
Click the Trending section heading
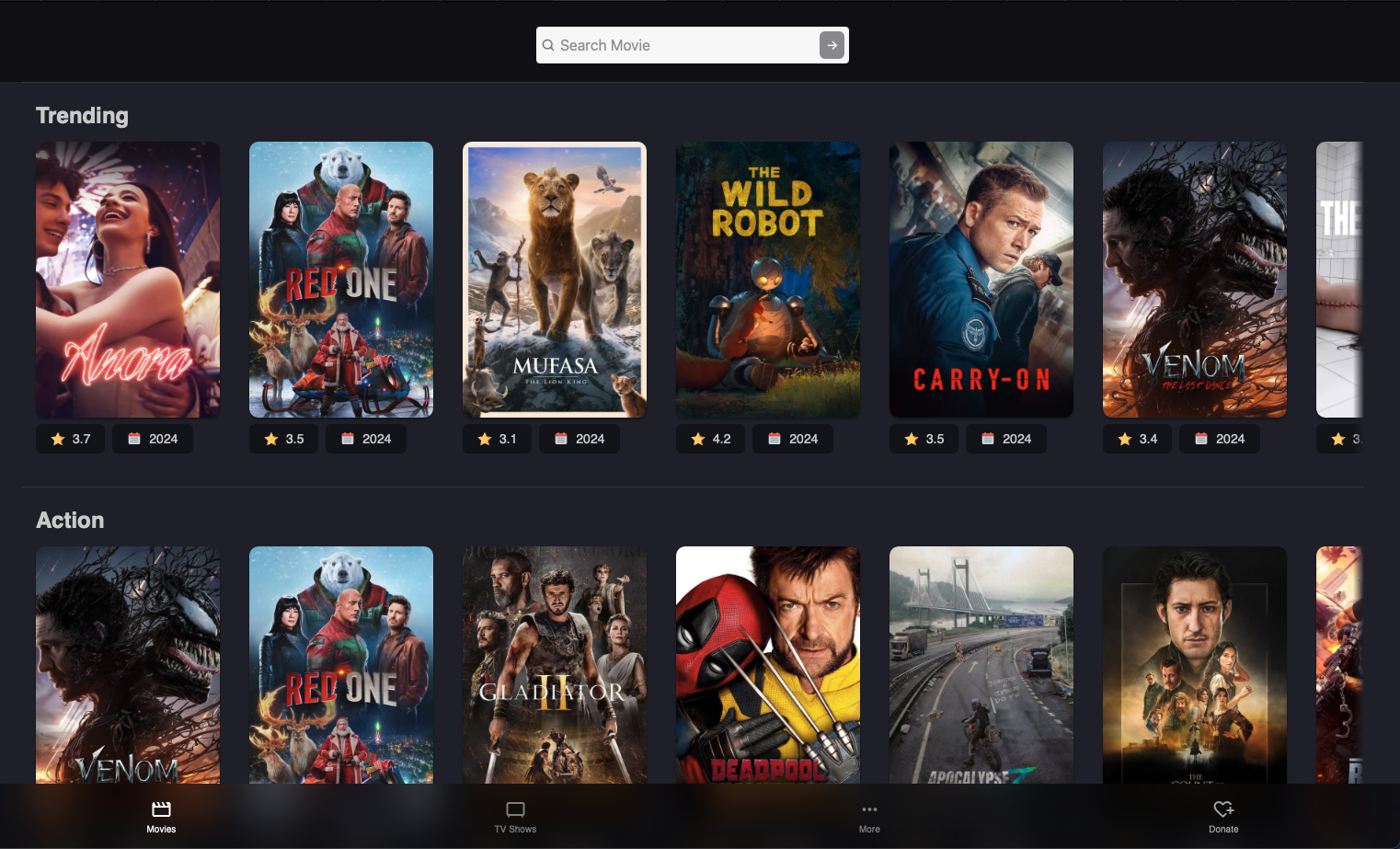click(82, 116)
